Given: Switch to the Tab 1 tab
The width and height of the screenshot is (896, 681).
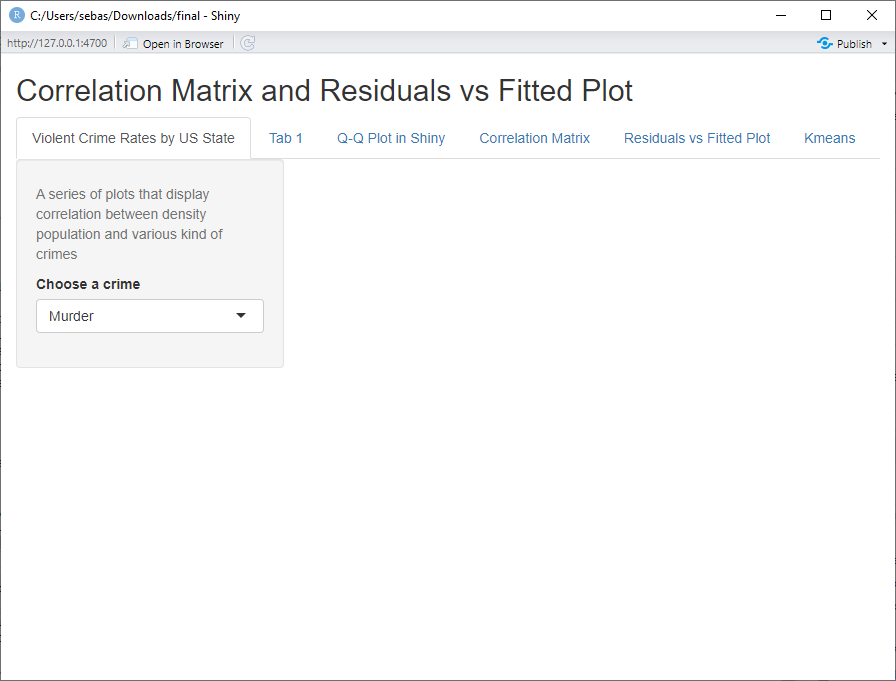Looking at the screenshot, I should click(x=286, y=138).
